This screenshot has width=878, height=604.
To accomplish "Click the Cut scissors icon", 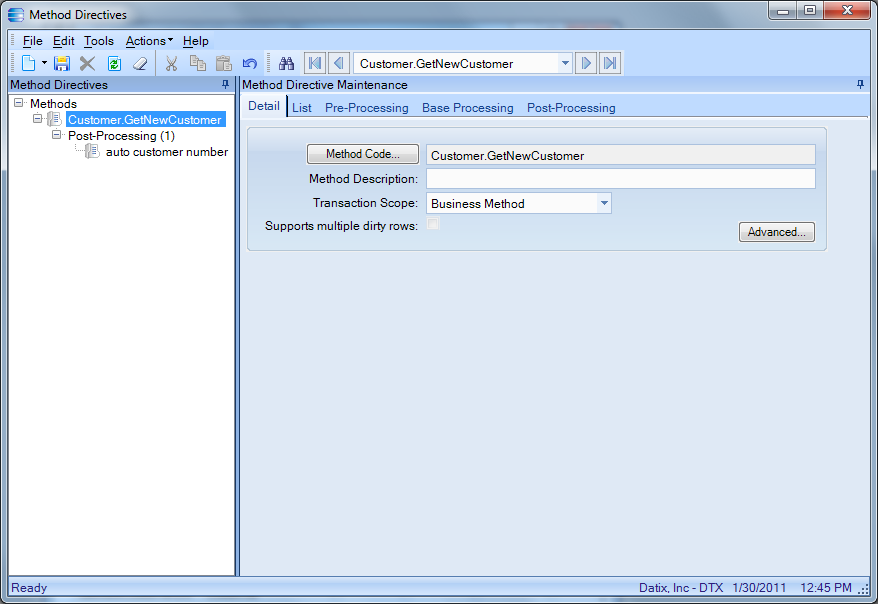I will click(171, 63).
